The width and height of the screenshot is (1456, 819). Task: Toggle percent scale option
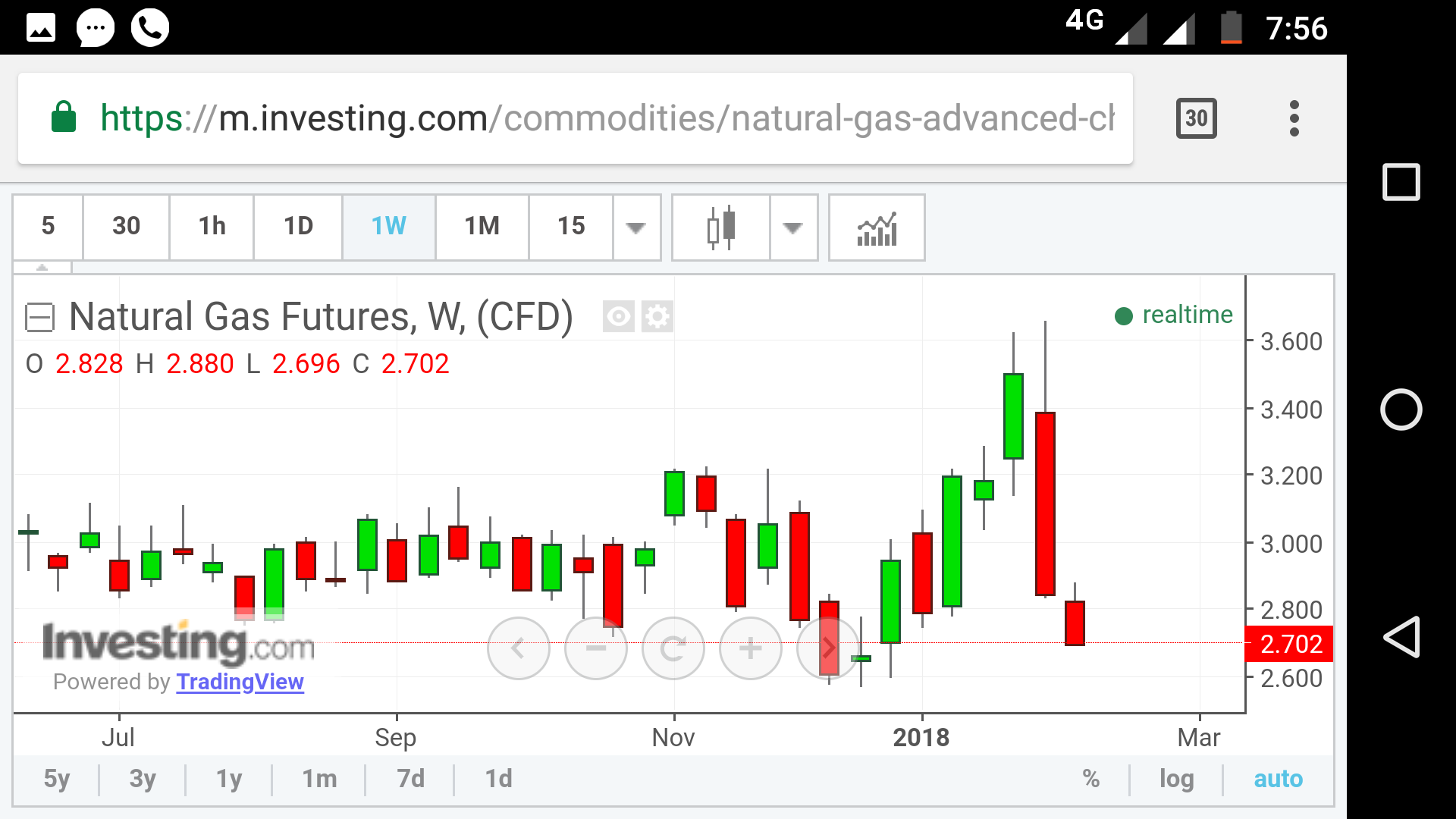coord(1090,779)
